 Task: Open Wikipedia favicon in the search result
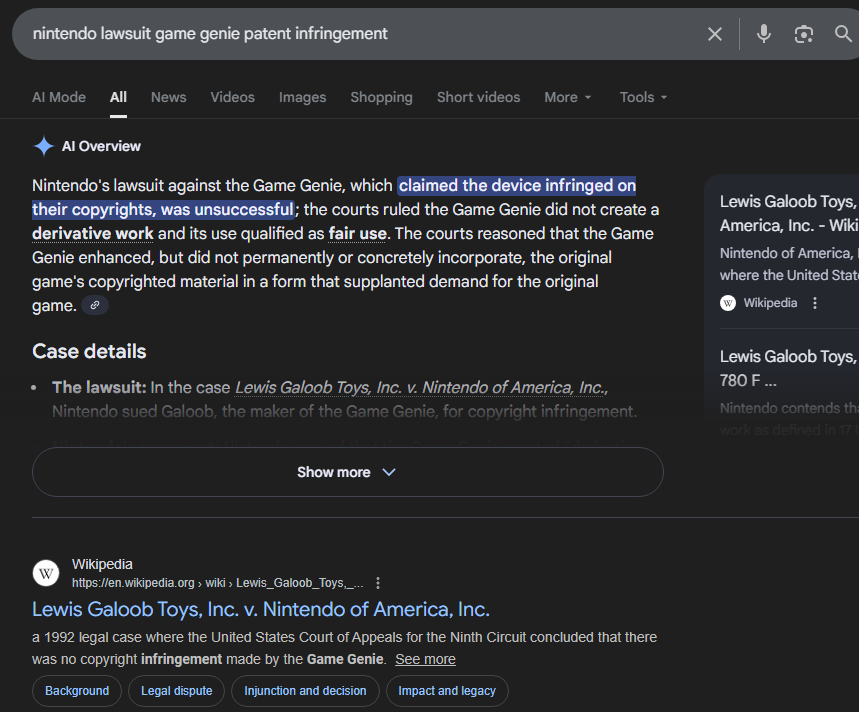tap(46, 573)
